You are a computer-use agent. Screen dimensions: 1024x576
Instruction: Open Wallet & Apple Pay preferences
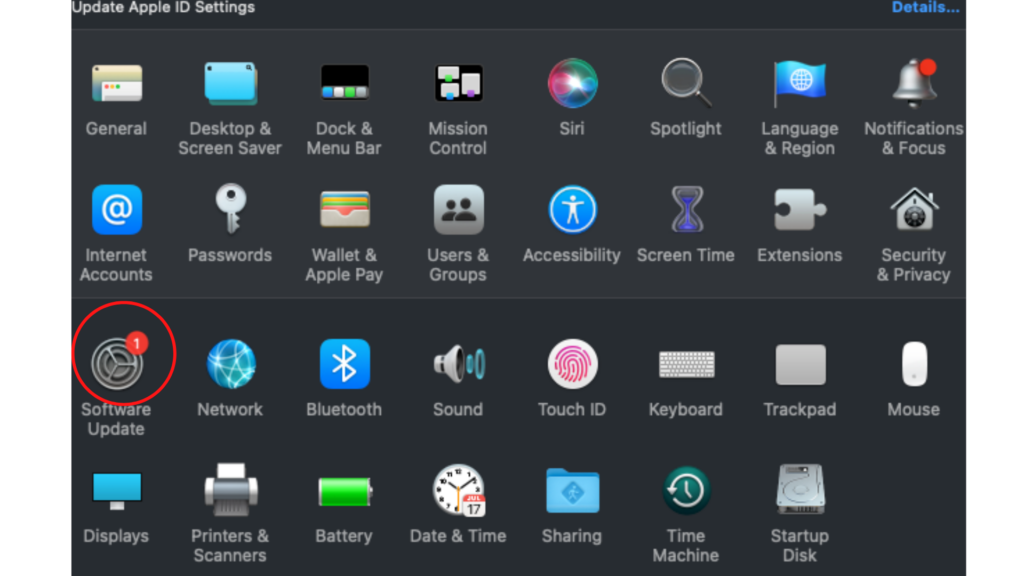click(x=344, y=210)
